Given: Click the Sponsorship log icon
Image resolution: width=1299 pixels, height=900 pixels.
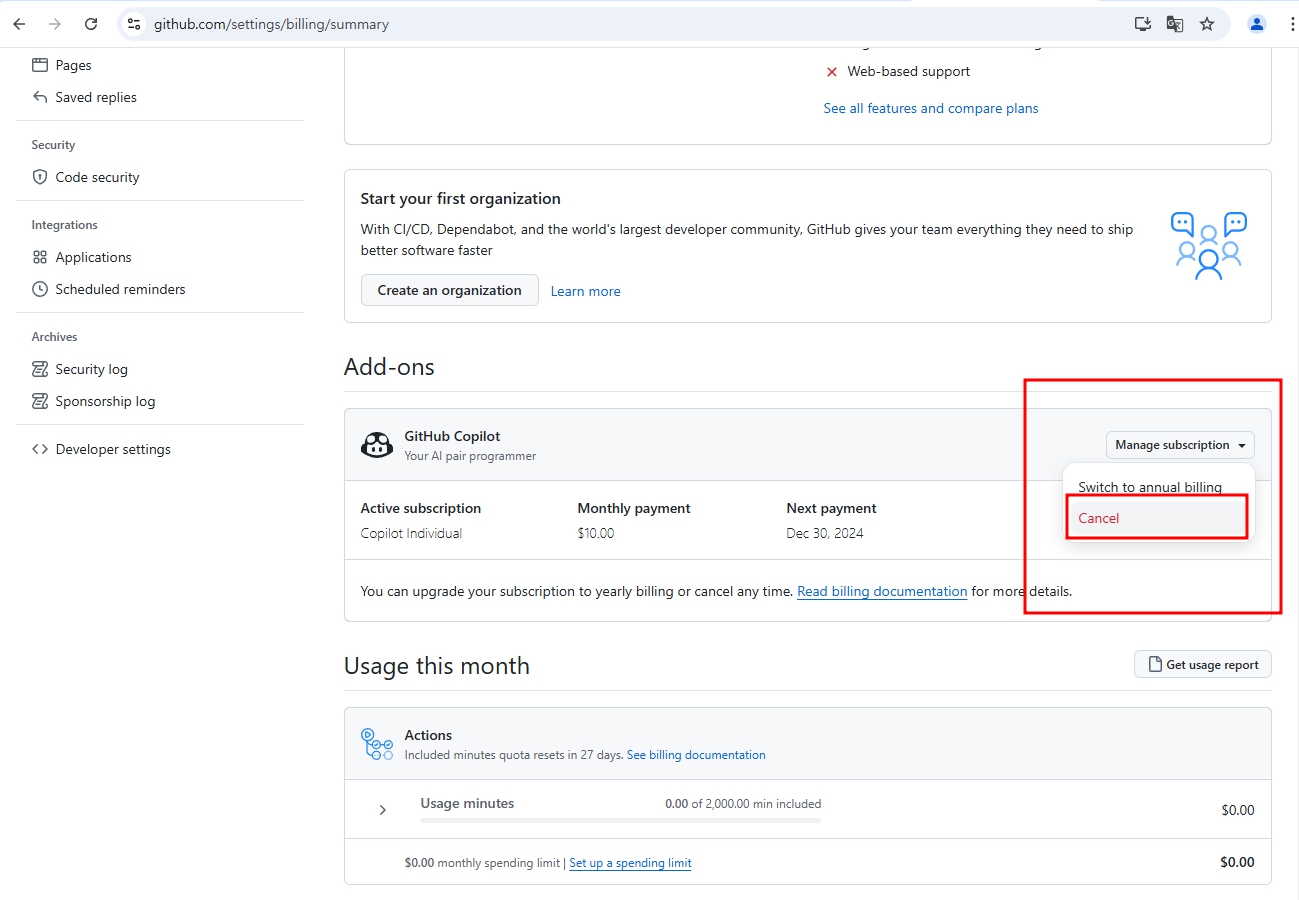Looking at the screenshot, I should point(40,401).
